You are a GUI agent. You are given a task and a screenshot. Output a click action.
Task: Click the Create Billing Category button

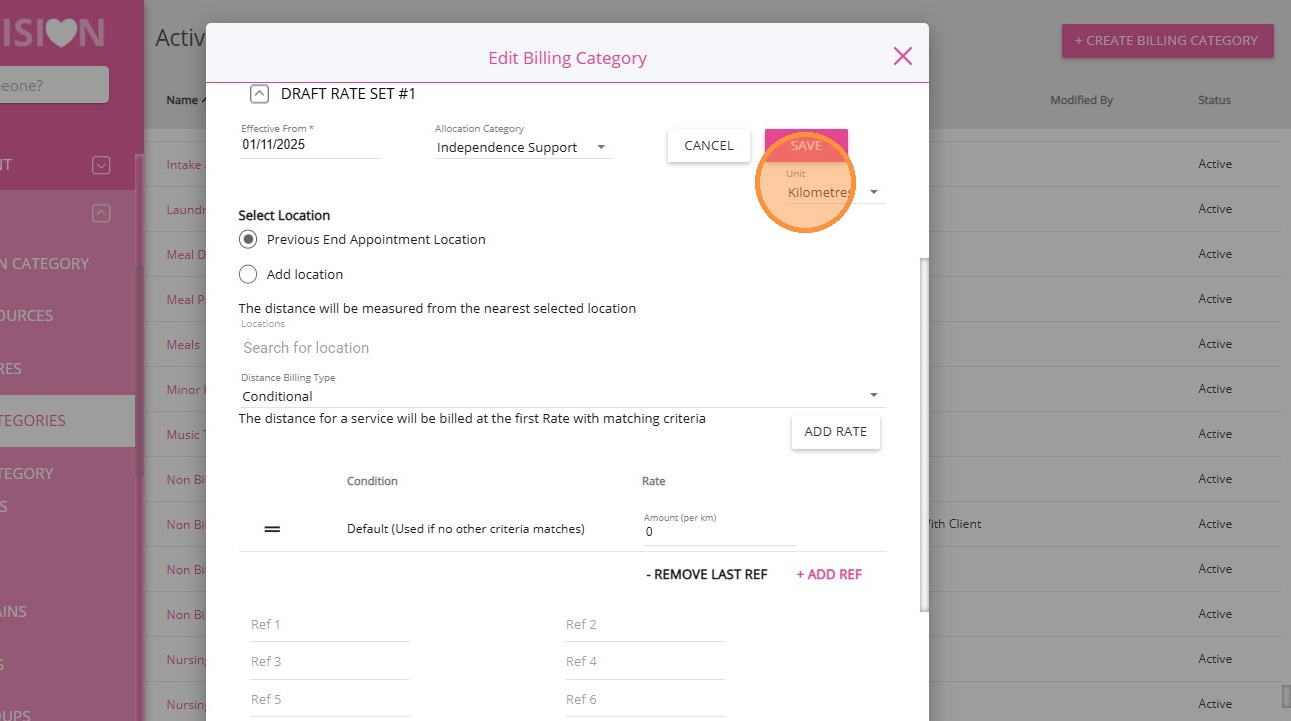pos(1167,41)
